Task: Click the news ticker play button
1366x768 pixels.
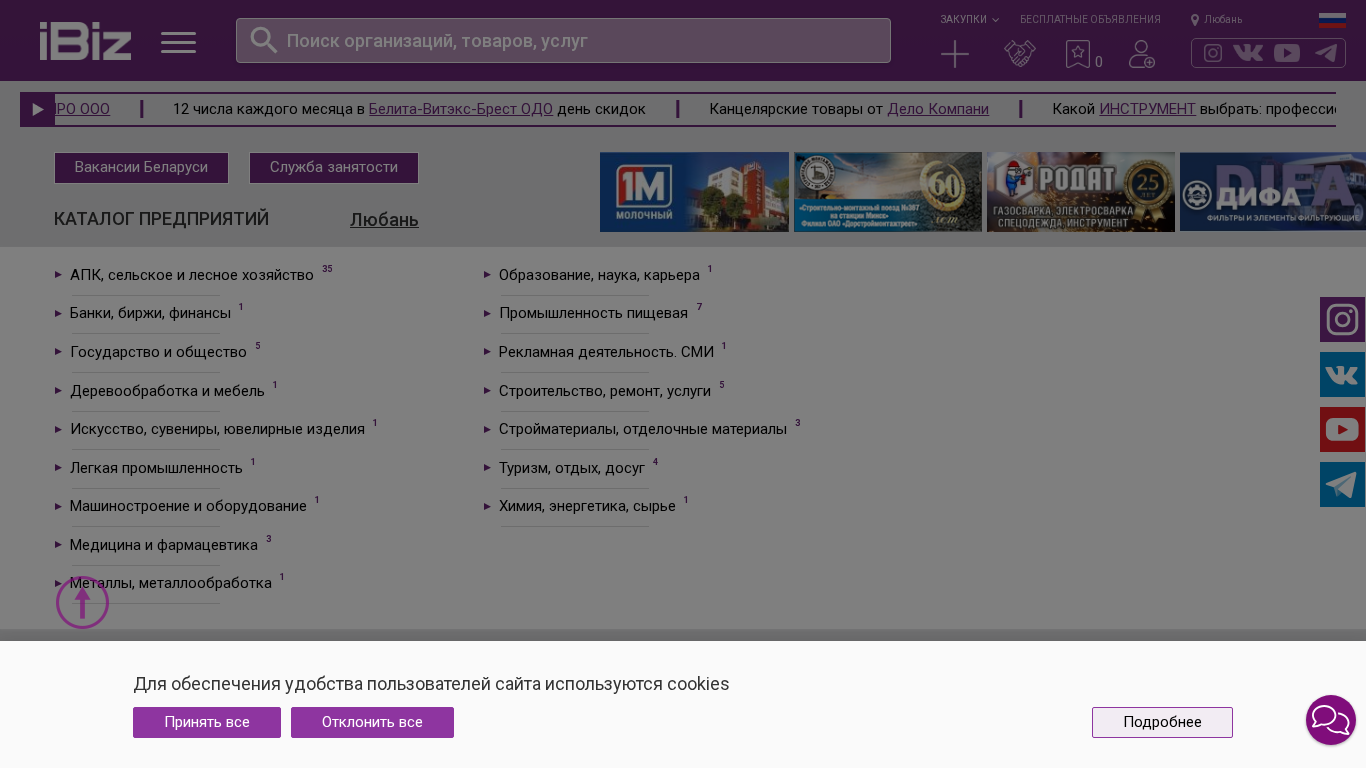Action: coord(37,109)
